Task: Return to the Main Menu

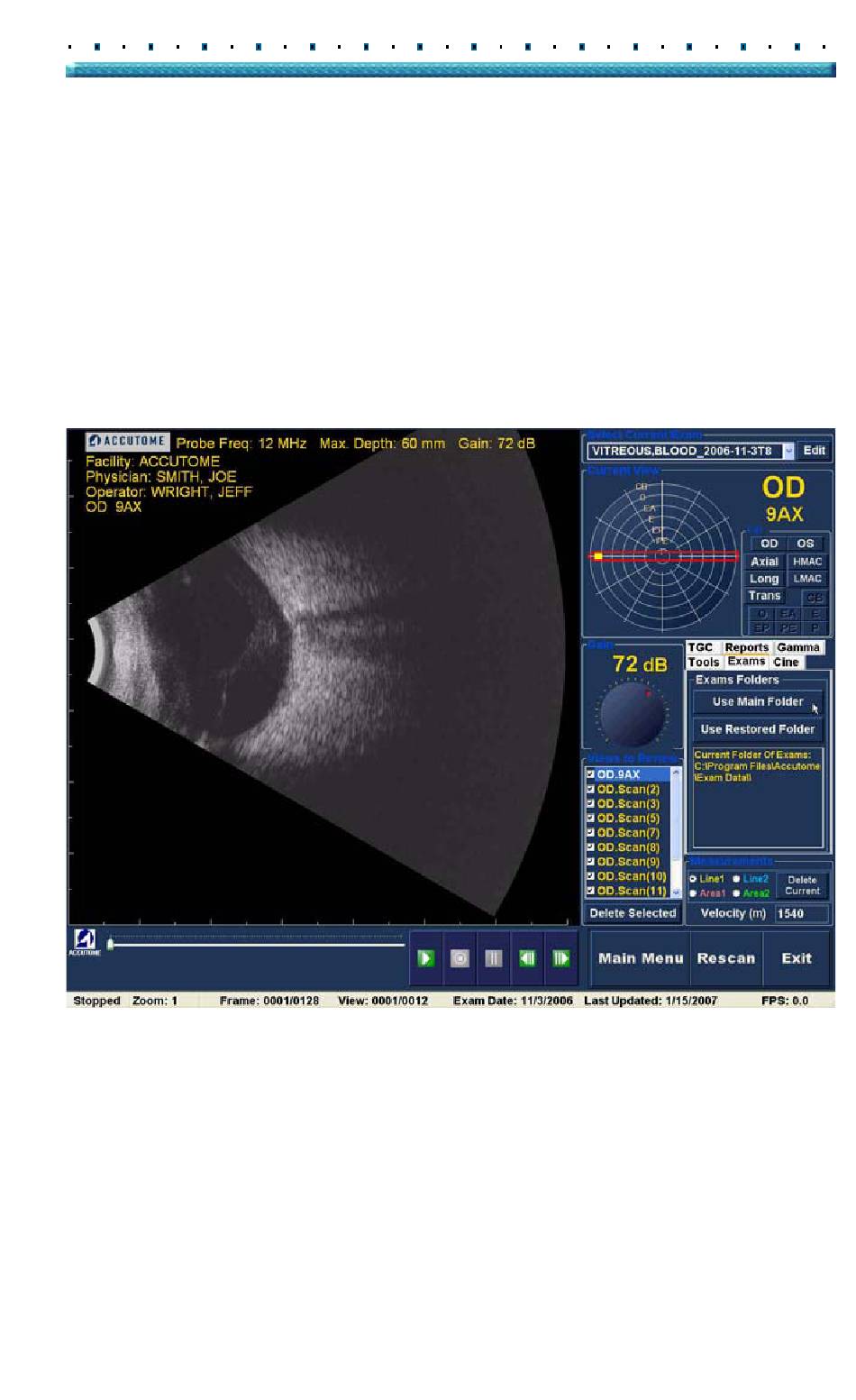Action: (x=641, y=958)
